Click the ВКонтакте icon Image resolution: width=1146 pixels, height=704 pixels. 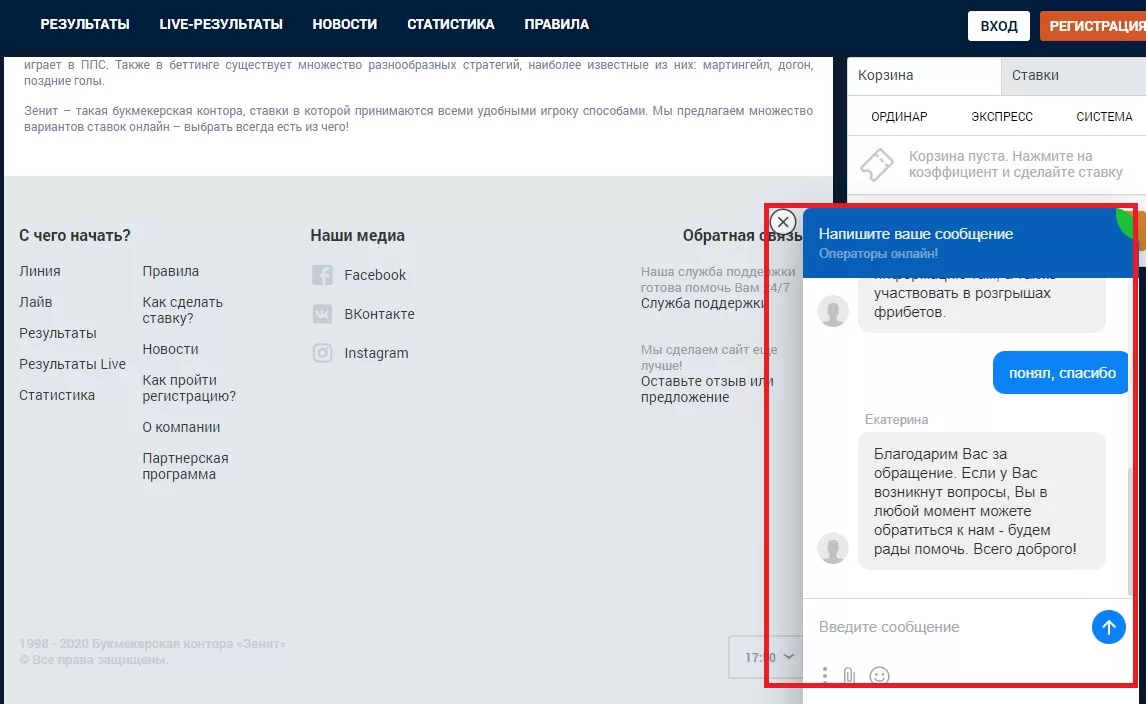tap(322, 314)
